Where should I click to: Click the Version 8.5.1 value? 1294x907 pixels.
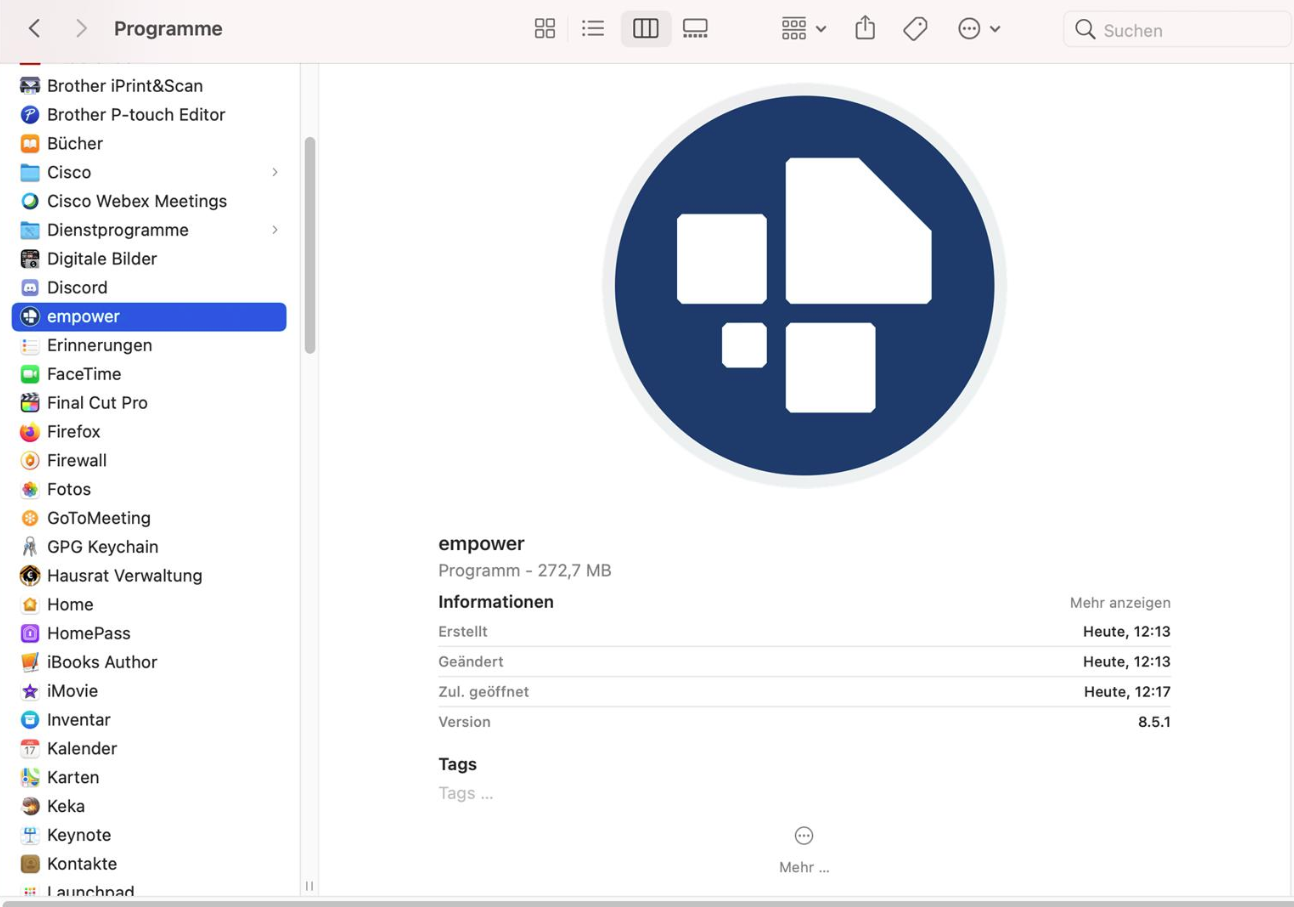point(1154,722)
